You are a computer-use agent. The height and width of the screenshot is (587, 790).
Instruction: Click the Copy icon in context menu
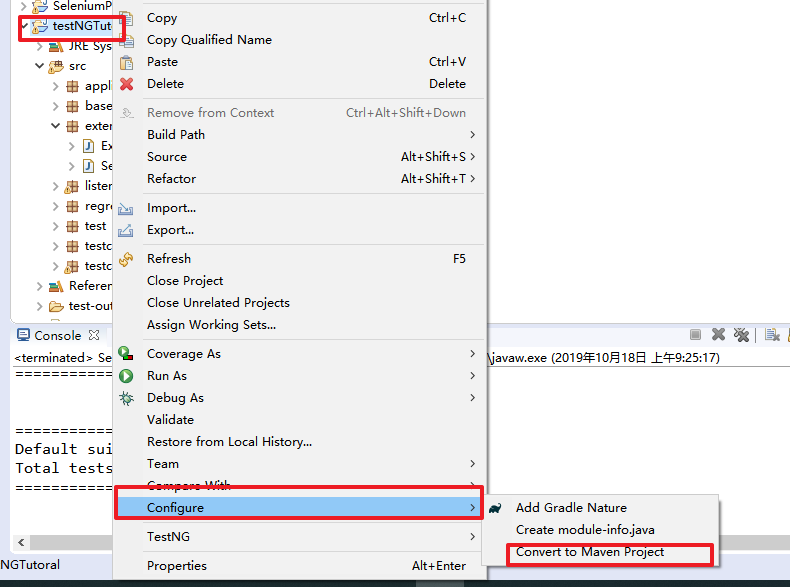[126, 19]
